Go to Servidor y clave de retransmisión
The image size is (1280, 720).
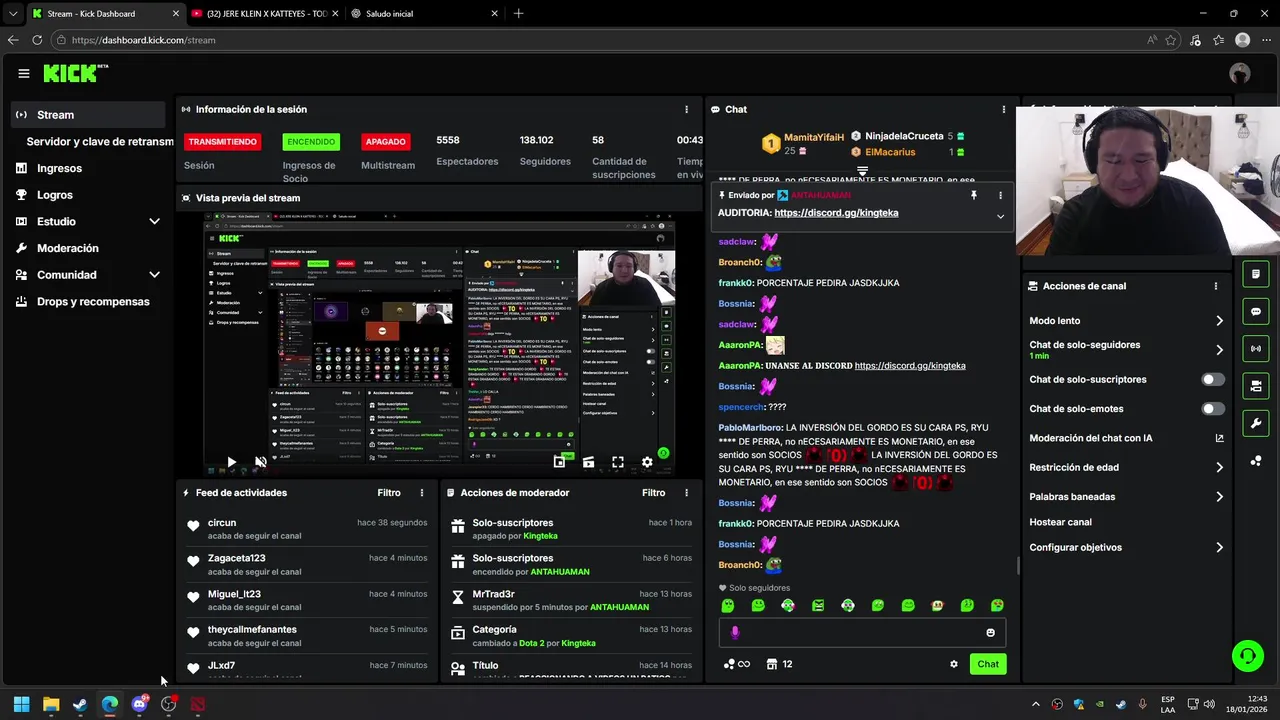[100, 142]
